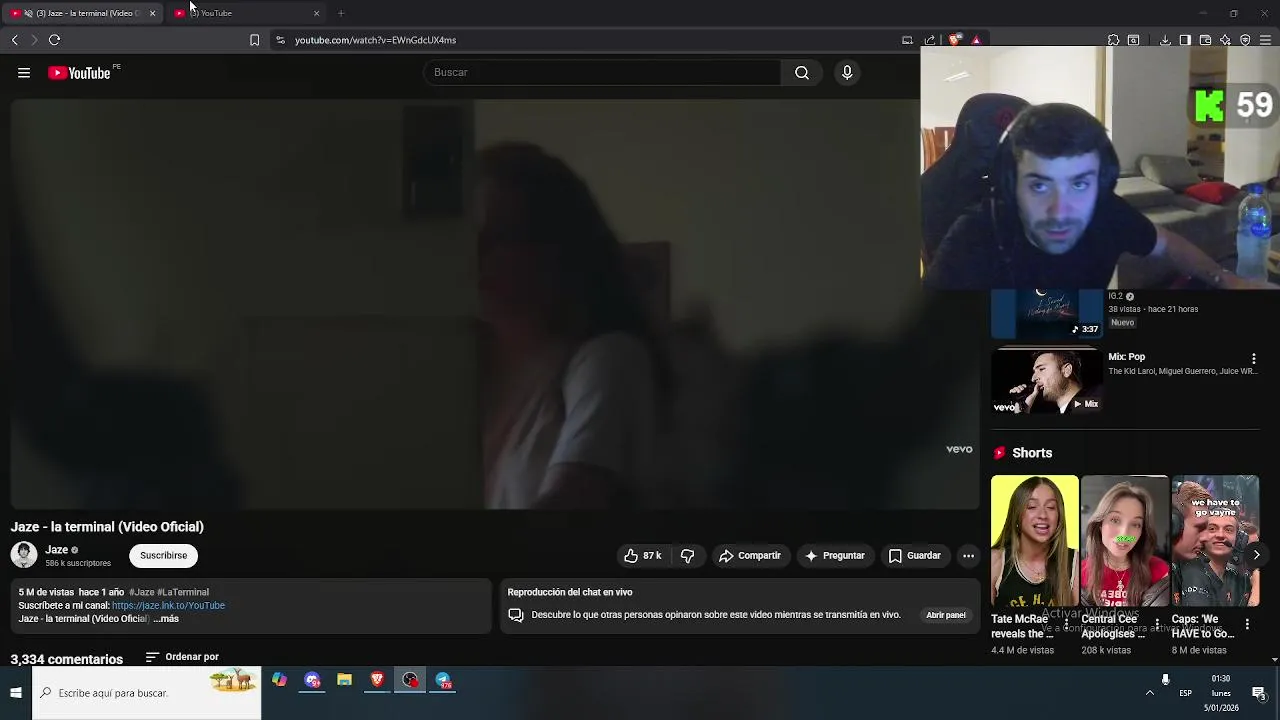Click the #LaTerminal hashtag link
1280x720 pixels.
[183, 592]
